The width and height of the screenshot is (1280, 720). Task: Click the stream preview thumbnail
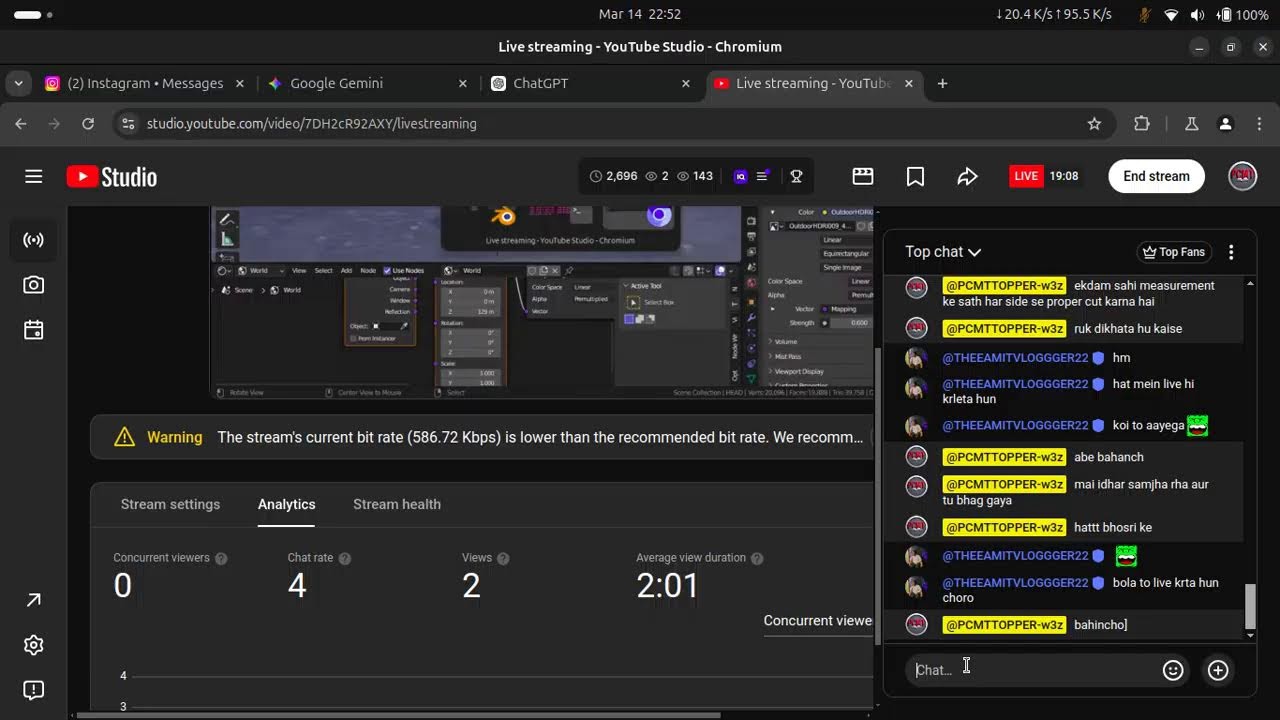pos(542,302)
